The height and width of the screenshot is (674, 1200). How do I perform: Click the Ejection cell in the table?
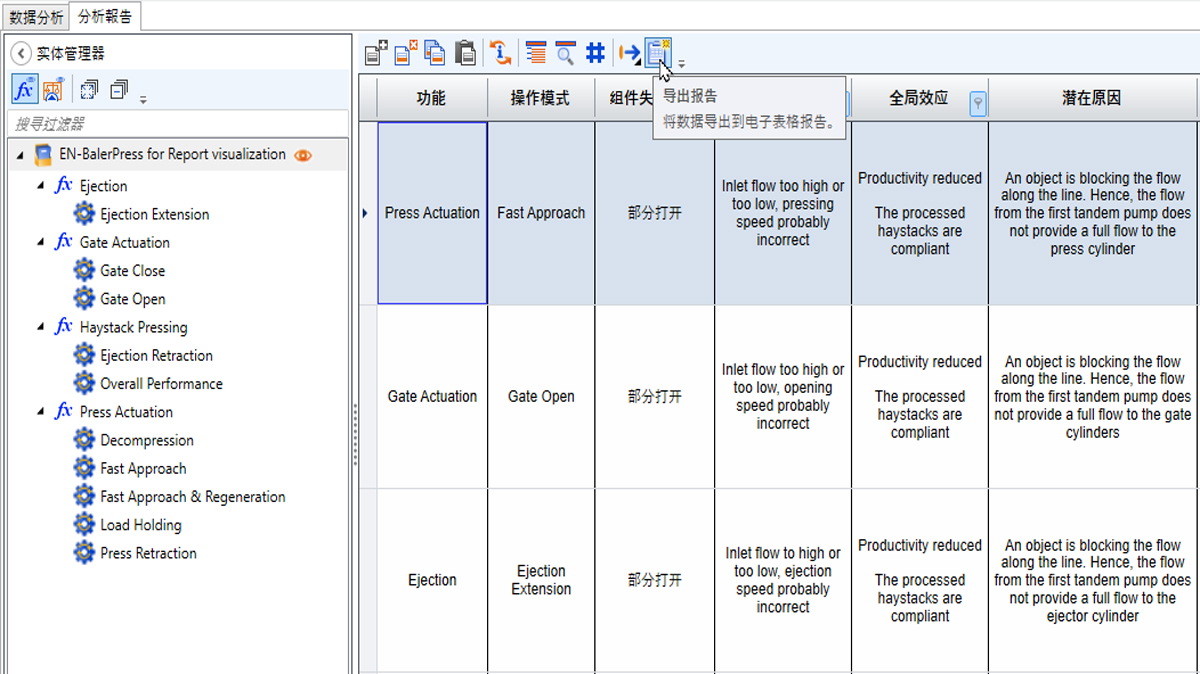click(432, 580)
